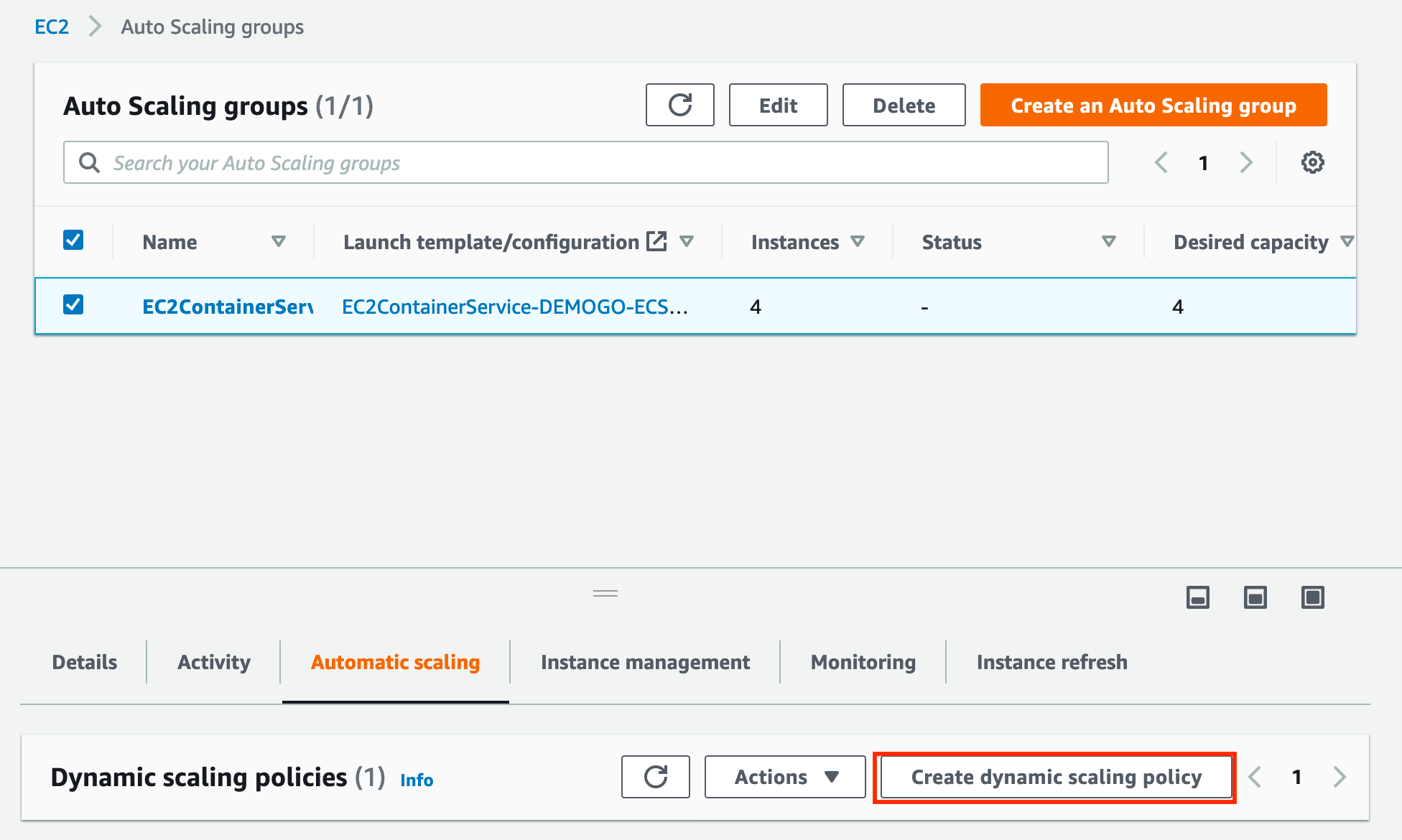The height and width of the screenshot is (840, 1402).
Task: Click page number 1 in policies pagination
Action: click(x=1297, y=777)
